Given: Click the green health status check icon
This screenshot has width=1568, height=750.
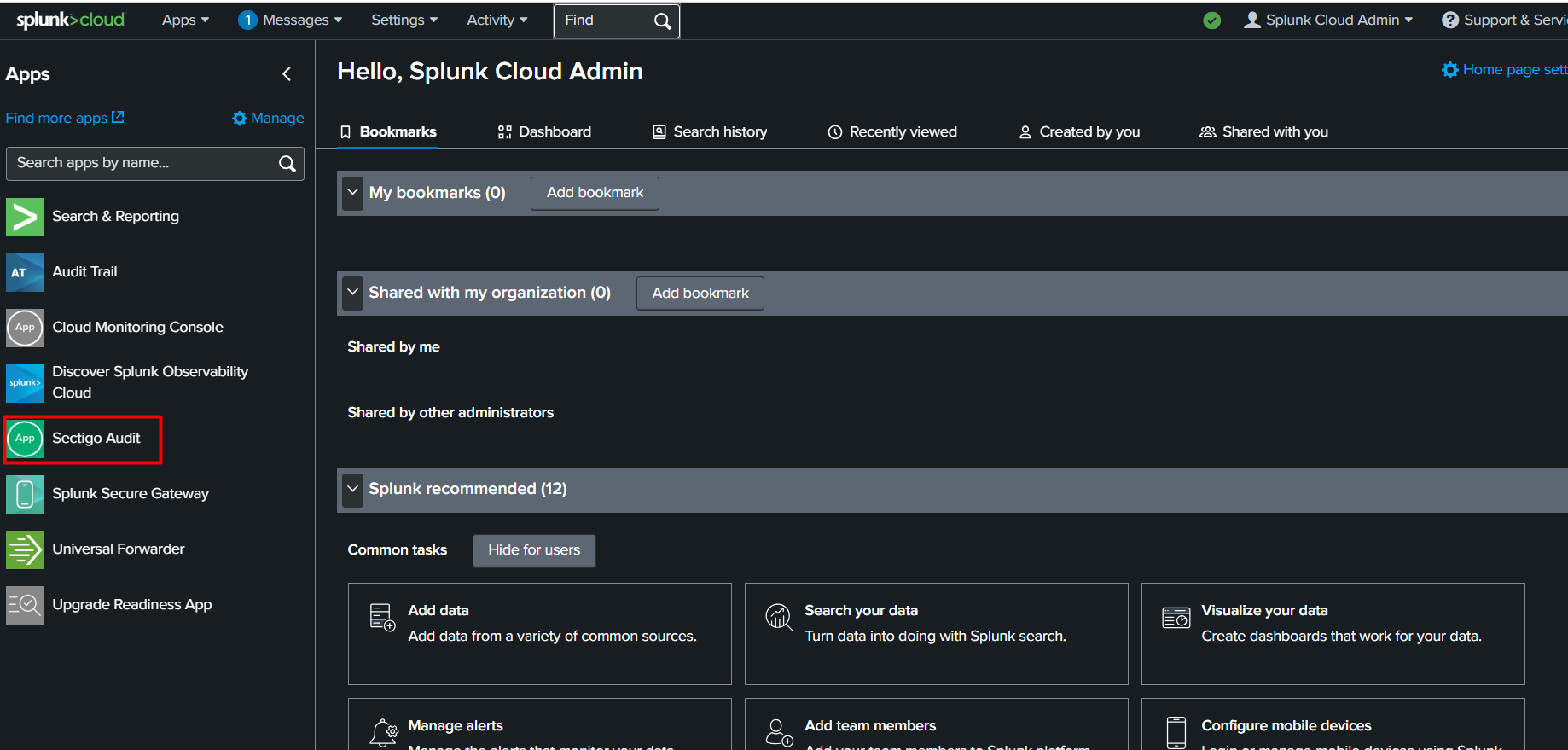Looking at the screenshot, I should pos(1211,20).
